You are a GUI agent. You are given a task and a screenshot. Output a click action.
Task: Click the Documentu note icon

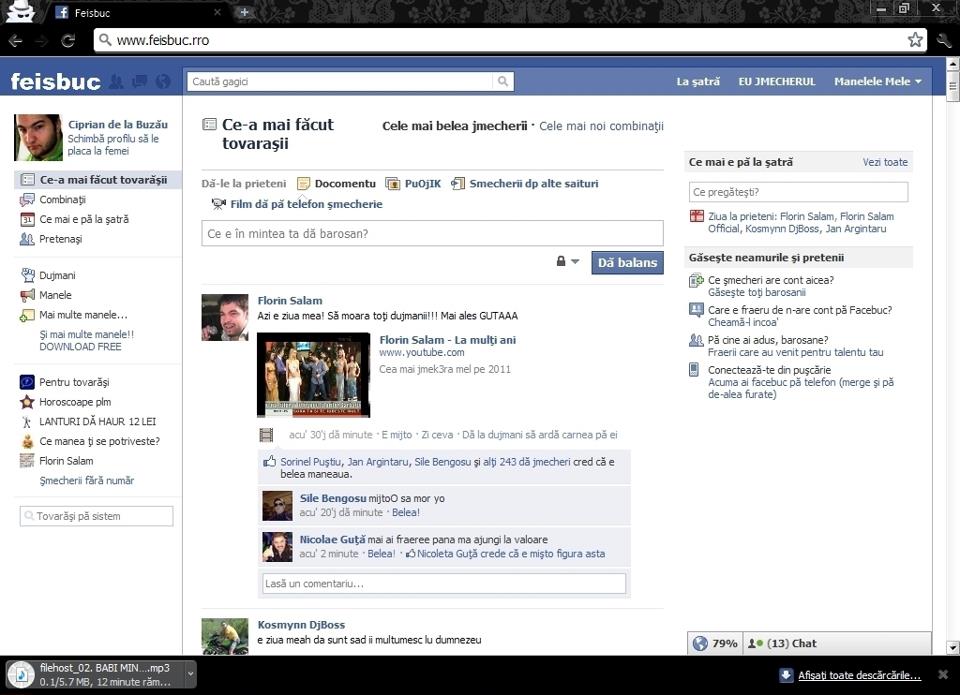[304, 184]
